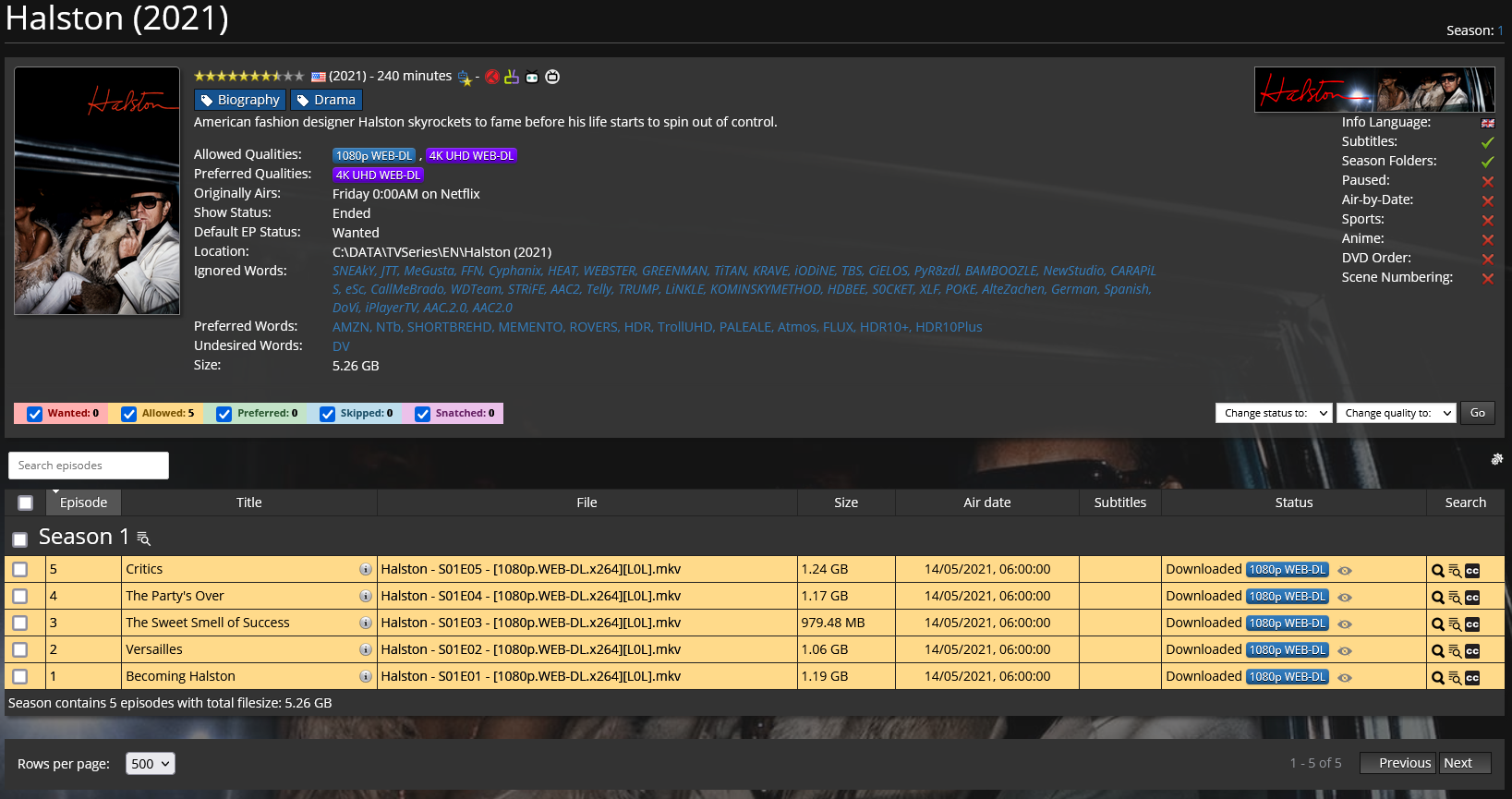The width and height of the screenshot is (1512, 799).
Task: Click location path C:\DATA\TVSeries\EN\Halston (2021)
Action: [442, 252]
